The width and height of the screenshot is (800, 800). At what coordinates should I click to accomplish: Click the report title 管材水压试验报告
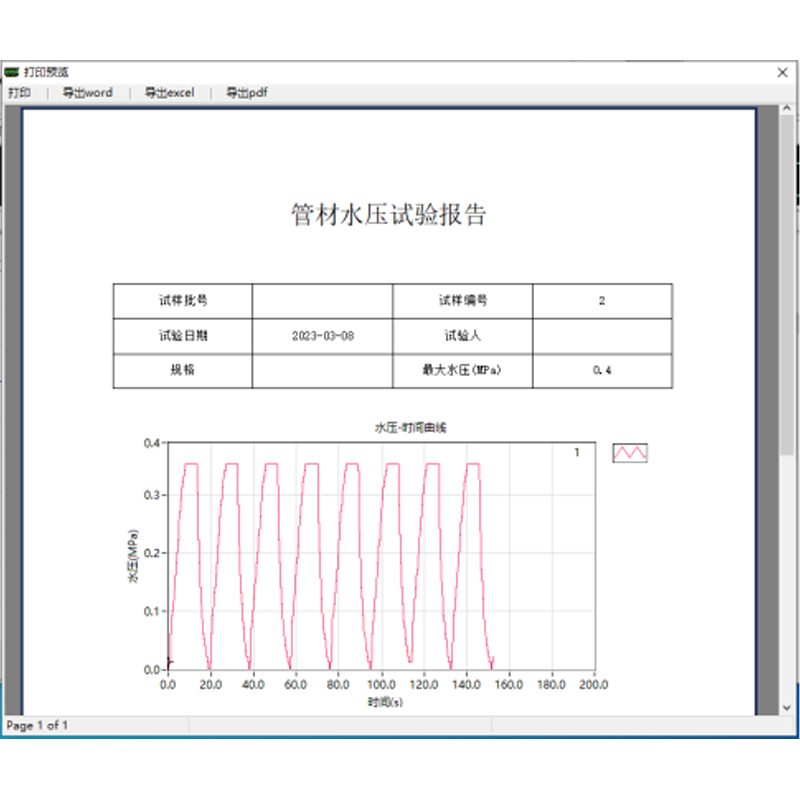point(388,214)
